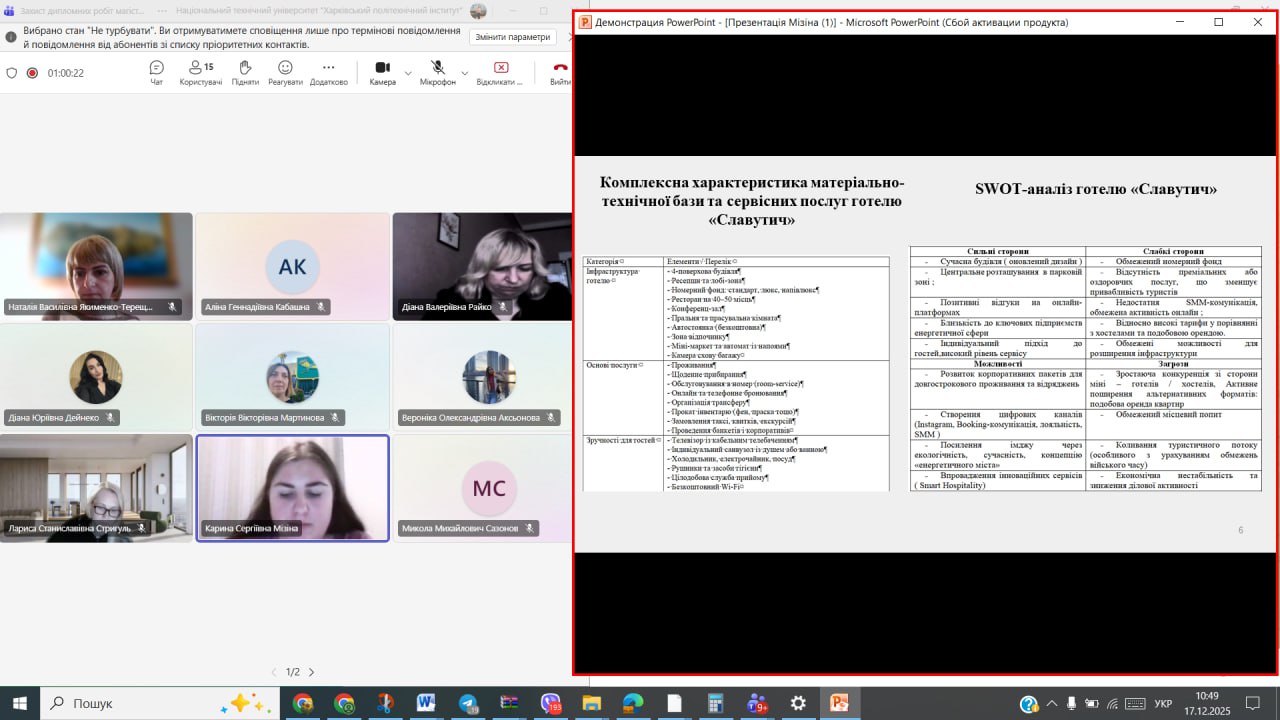Click the meeting privacy shield icon

point(12,73)
